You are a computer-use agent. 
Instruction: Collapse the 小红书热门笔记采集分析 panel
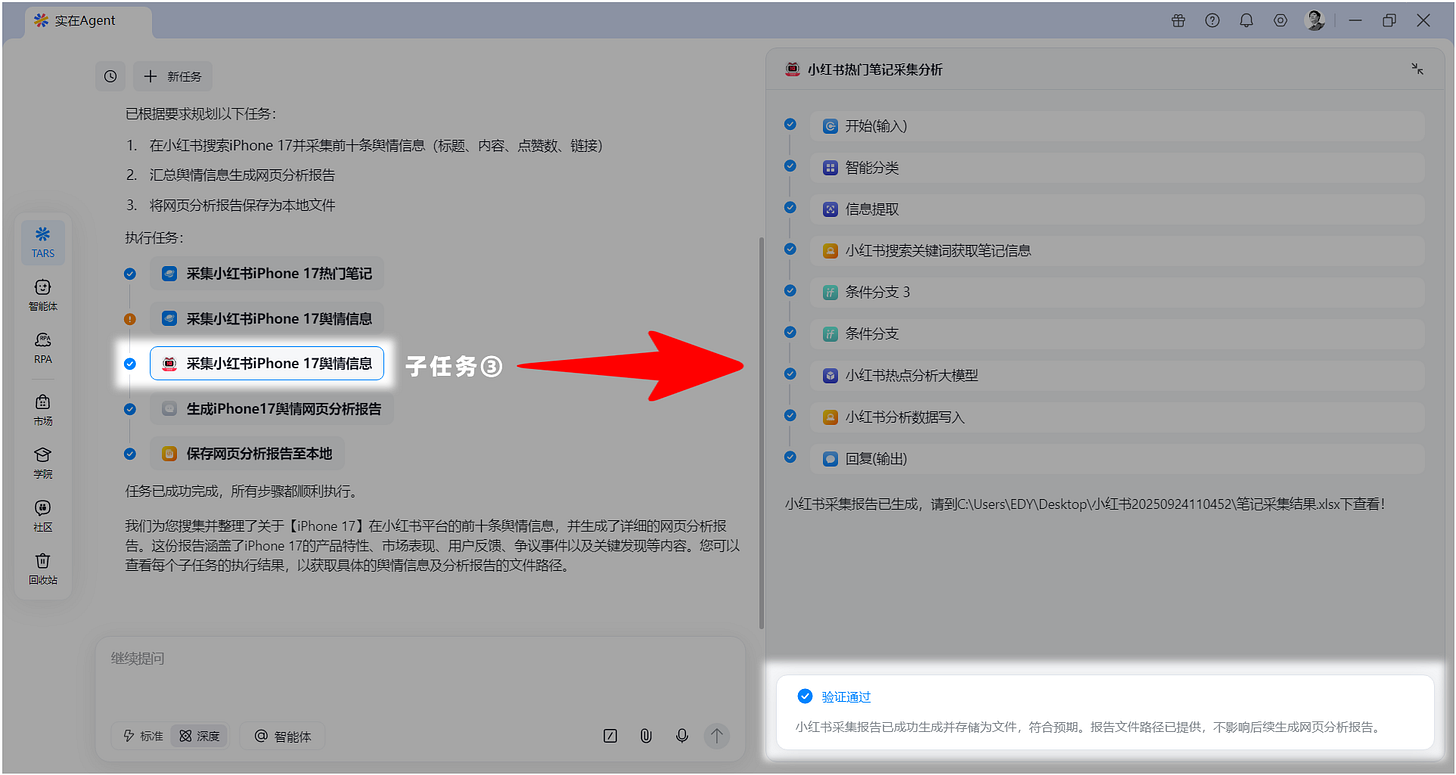1417,69
